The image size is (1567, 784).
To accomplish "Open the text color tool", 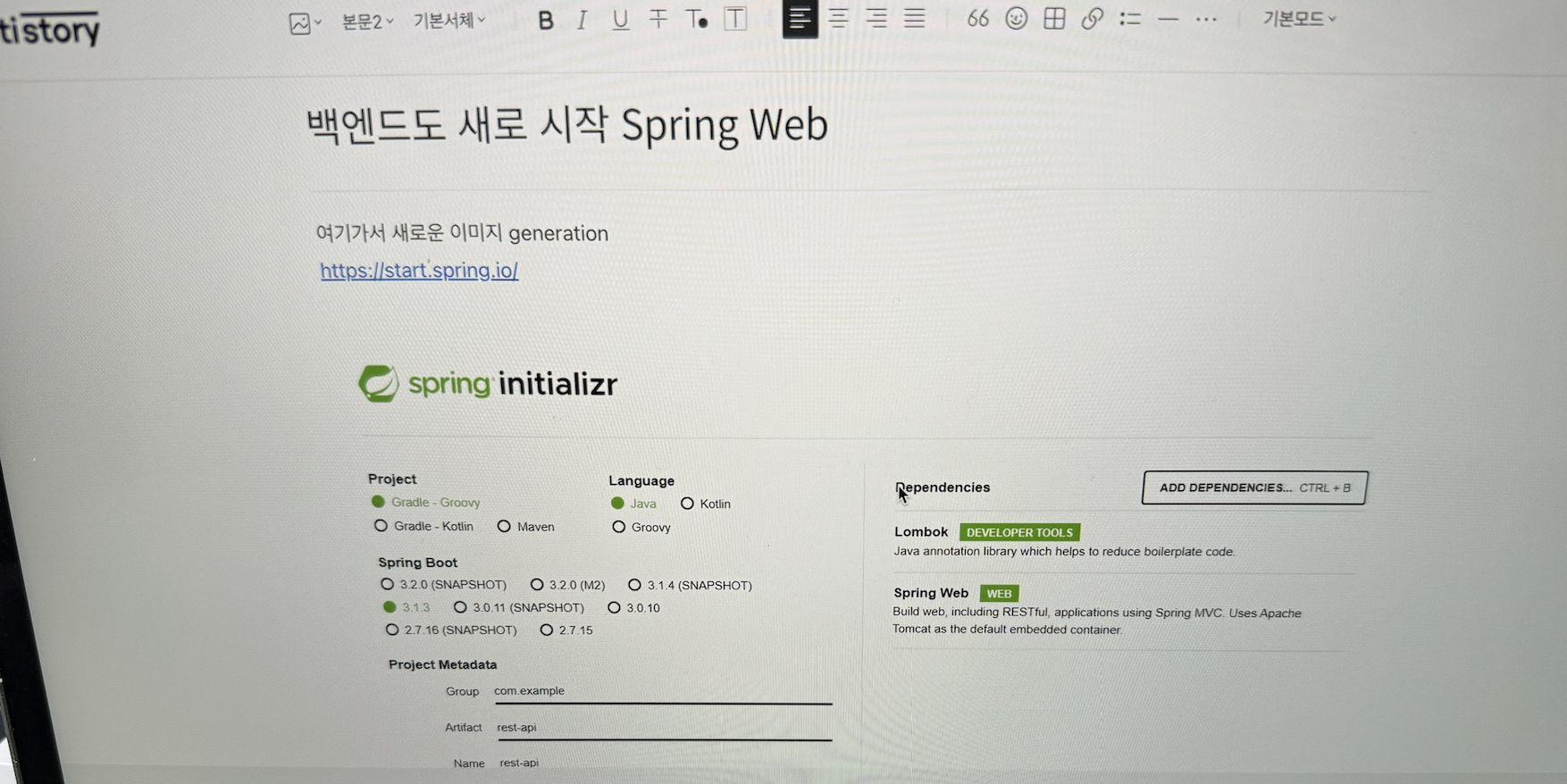I will click(x=697, y=19).
